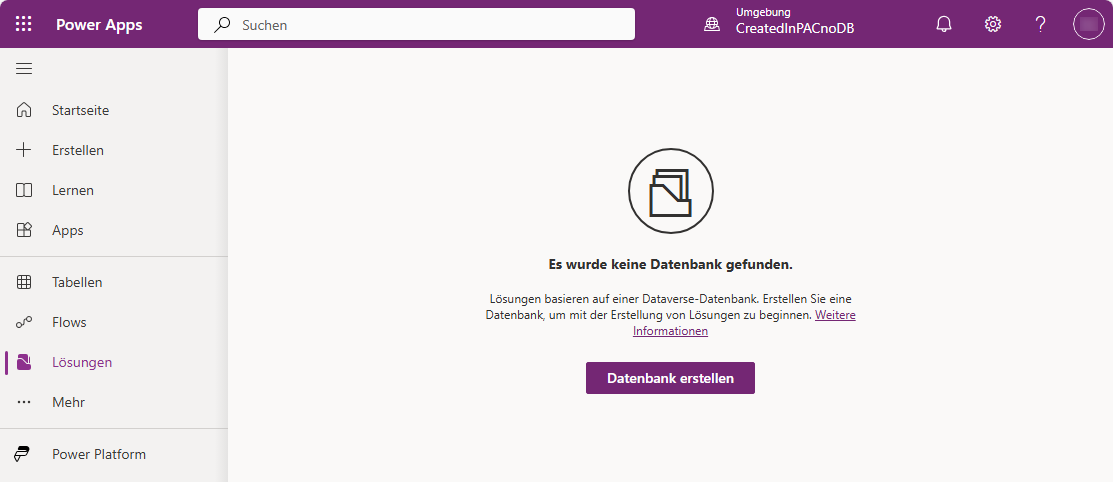Click the Datenbank erstellen button
The height and width of the screenshot is (482, 1113).
coord(670,378)
